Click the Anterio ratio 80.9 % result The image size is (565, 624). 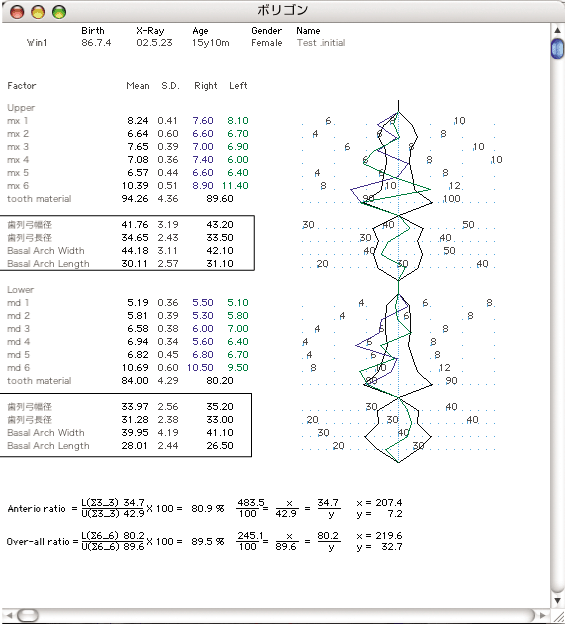[208, 509]
